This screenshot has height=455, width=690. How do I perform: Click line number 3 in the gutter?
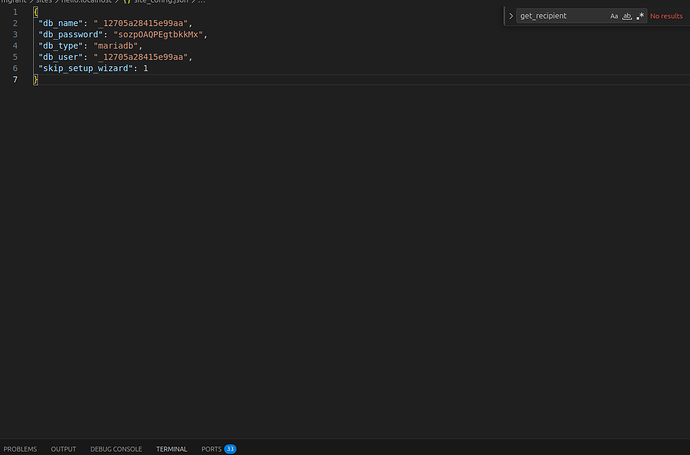pyautogui.click(x=15, y=34)
